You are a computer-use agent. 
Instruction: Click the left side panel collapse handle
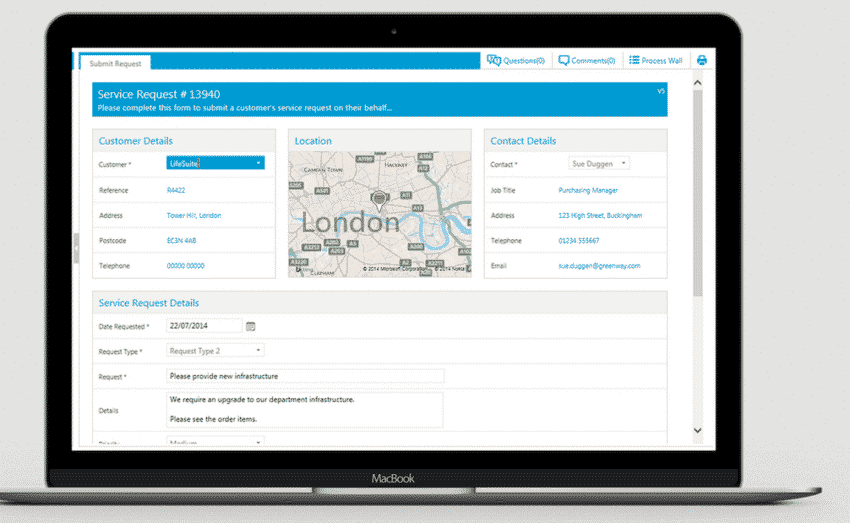click(x=76, y=248)
